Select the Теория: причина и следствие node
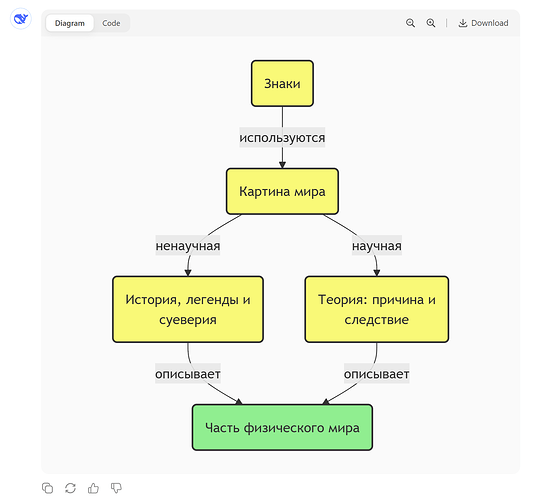 [377, 309]
